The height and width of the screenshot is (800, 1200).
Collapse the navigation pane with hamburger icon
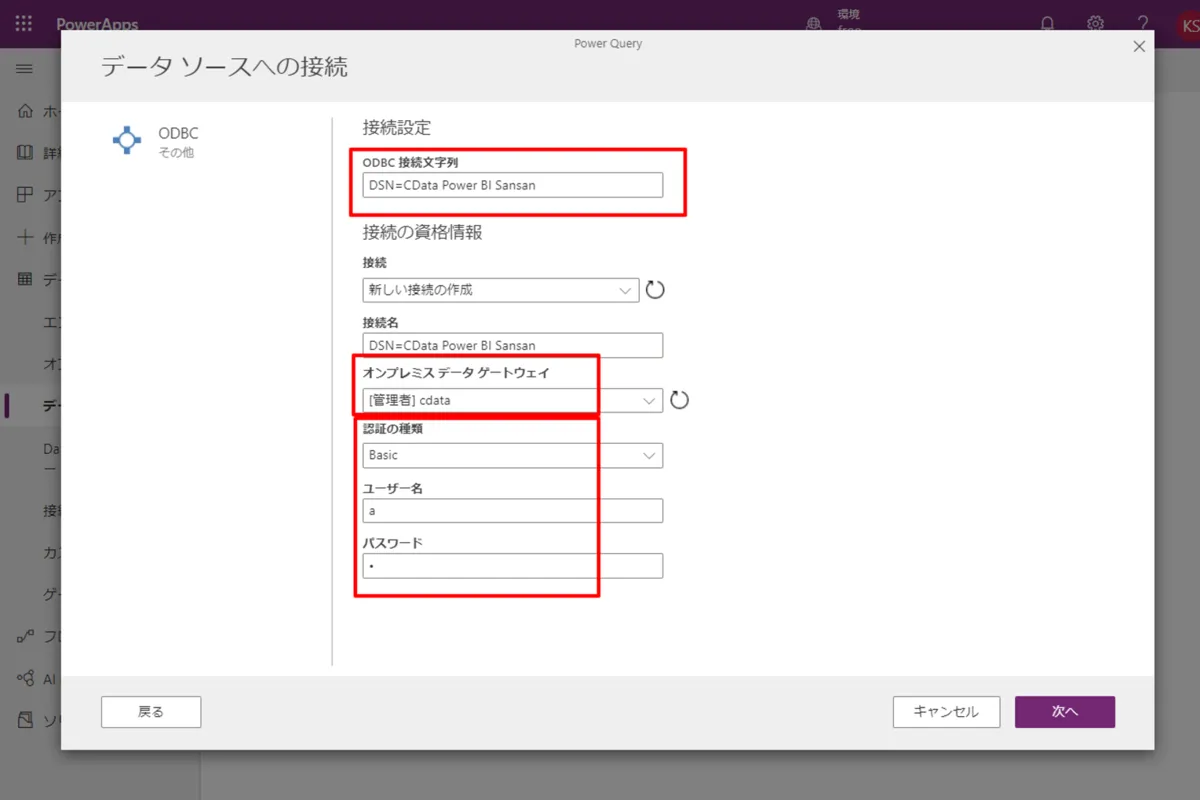click(24, 68)
